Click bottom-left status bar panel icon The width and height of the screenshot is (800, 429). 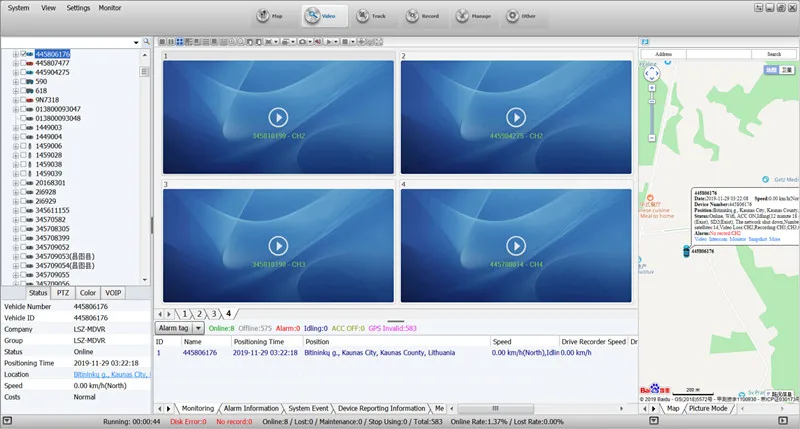(x=8, y=421)
